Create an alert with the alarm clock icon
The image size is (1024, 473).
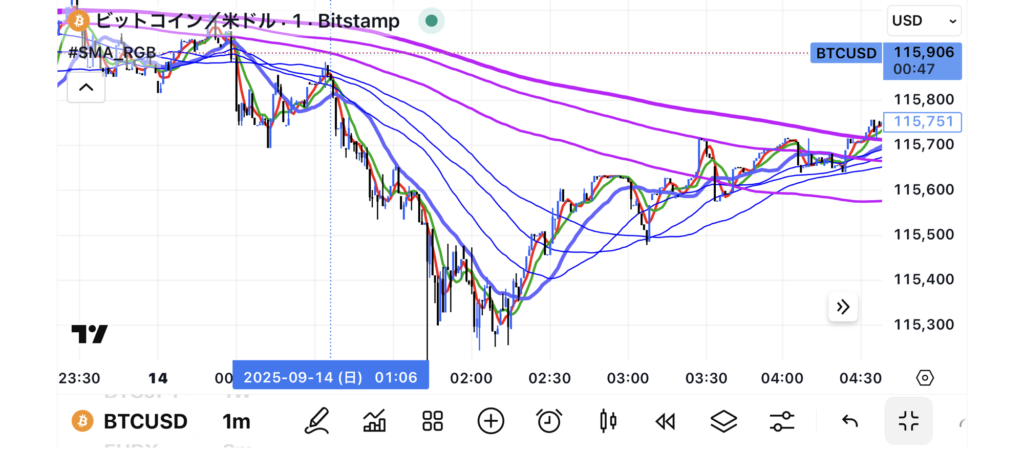pyautogui.click(x=548, y=421)
